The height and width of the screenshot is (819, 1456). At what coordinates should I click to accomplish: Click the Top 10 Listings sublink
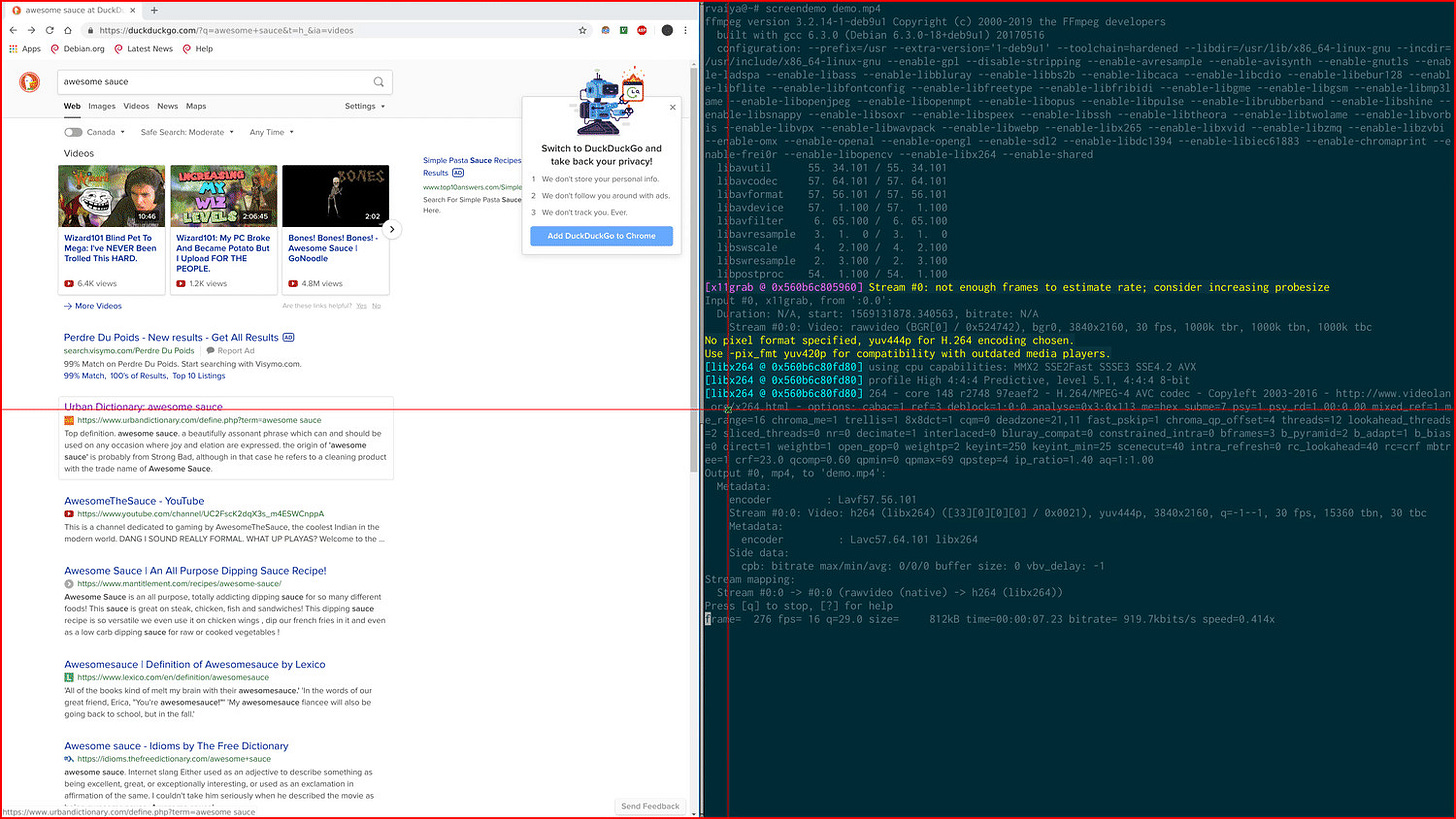tap(201, 375)
